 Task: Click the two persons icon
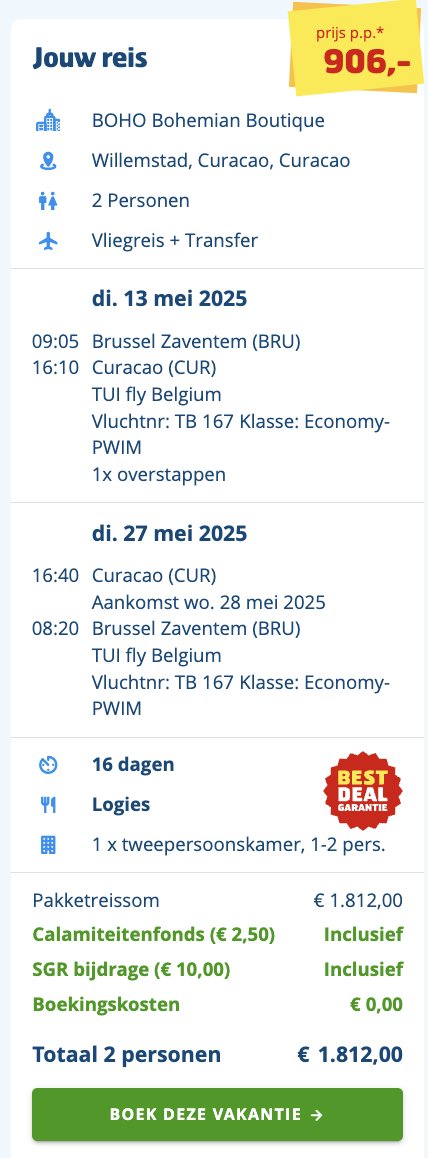coord(48,201)
